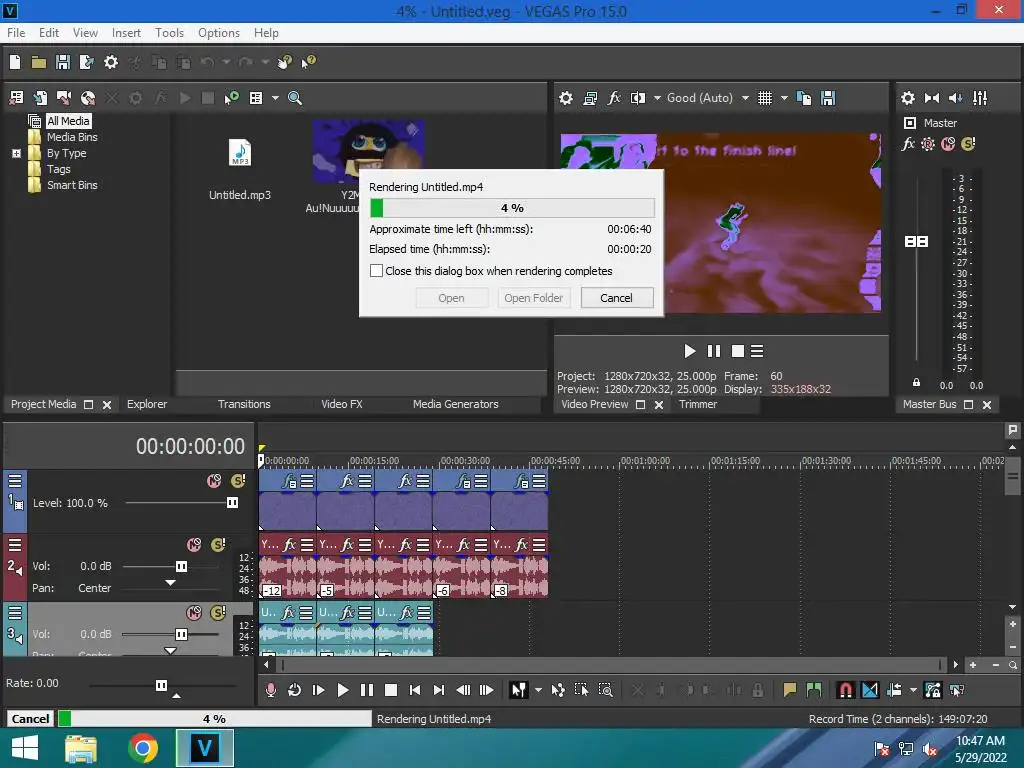
Task: Open the Options menu
Action: [x=219, y=33]
